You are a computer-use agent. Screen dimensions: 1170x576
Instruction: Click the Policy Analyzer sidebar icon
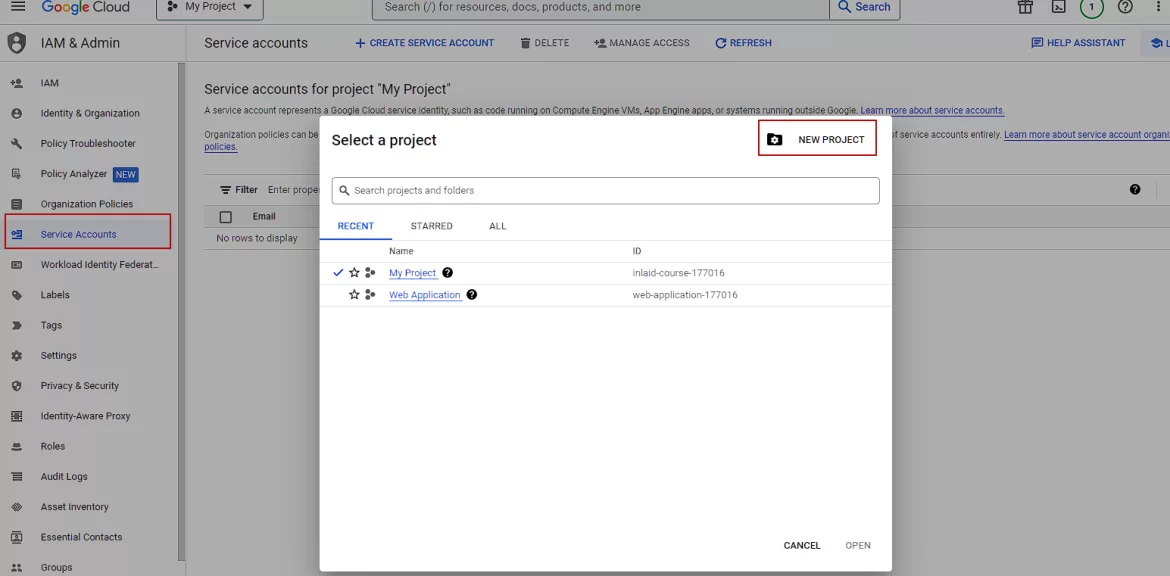tap(16, 174)
